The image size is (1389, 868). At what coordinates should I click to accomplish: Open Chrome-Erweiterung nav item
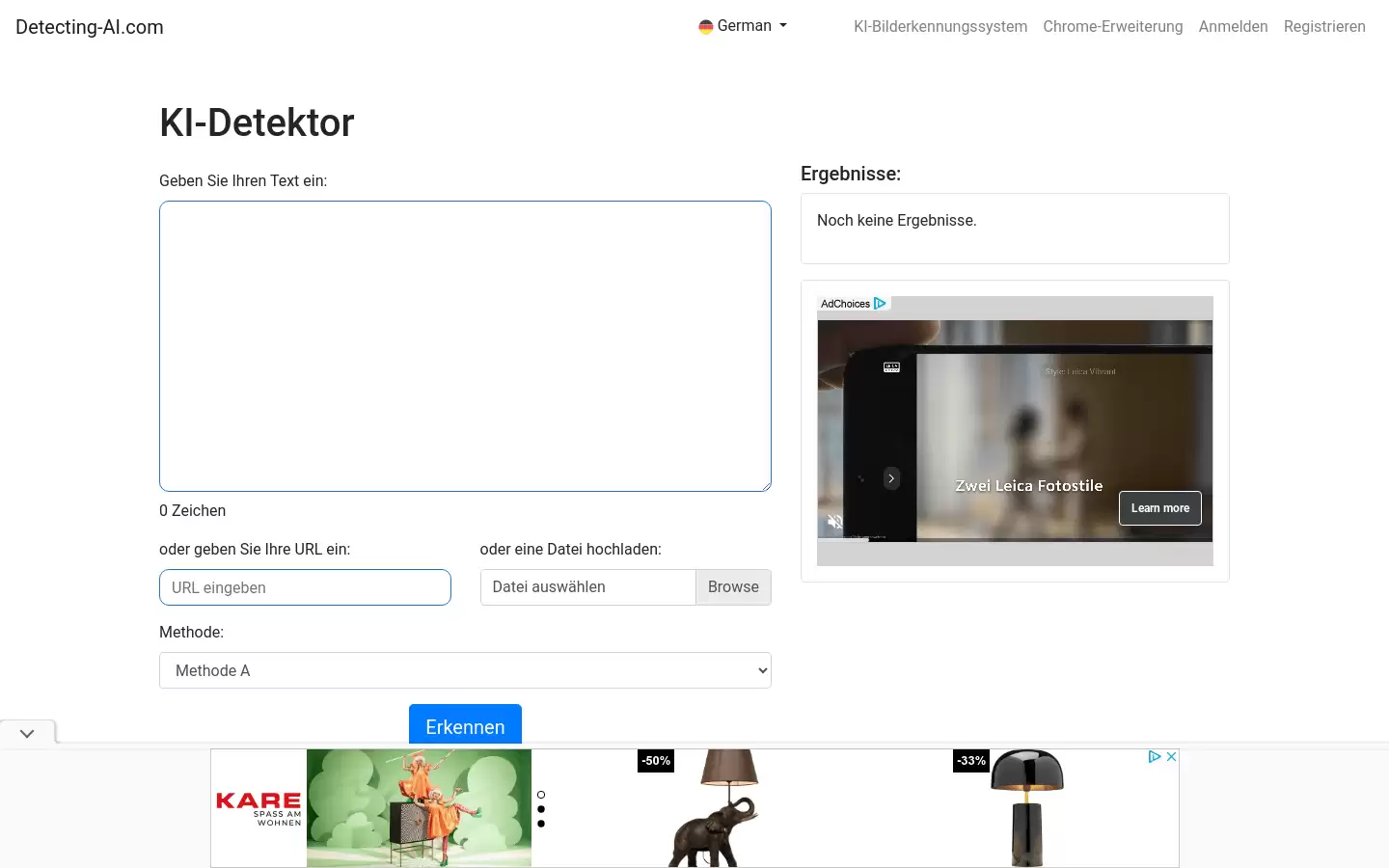click(x=1113, y=27)
